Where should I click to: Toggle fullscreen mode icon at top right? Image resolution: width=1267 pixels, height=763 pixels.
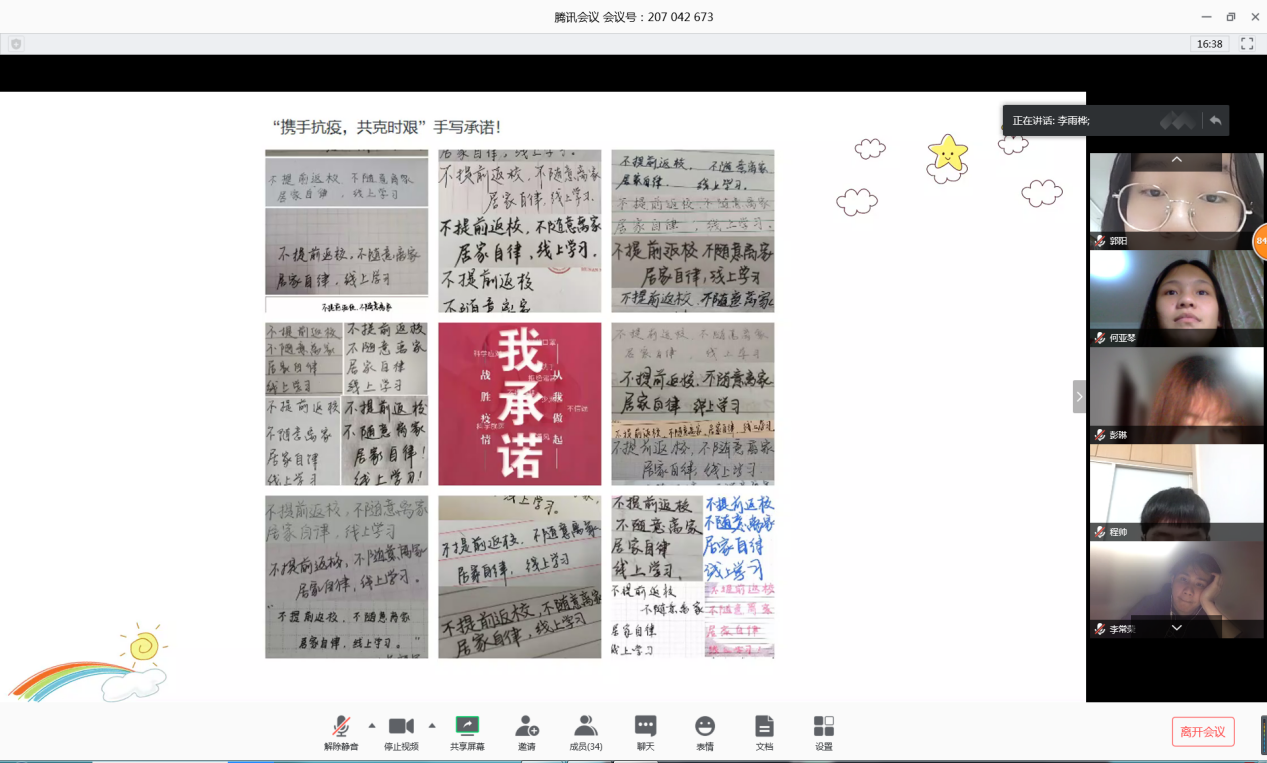click(1247, 44)
